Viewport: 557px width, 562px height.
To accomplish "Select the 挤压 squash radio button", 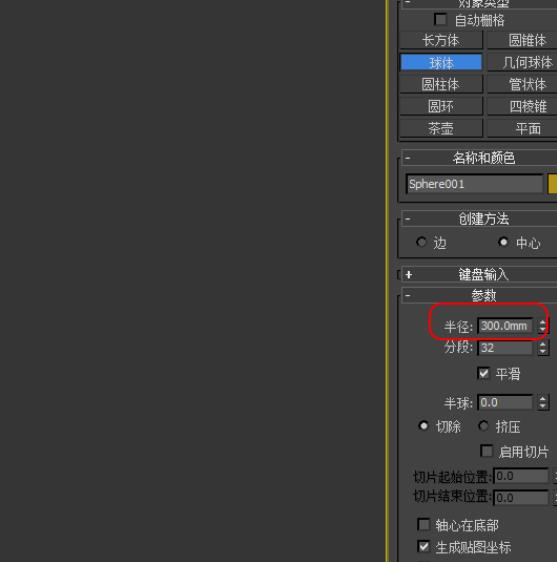I will [484, 426].
